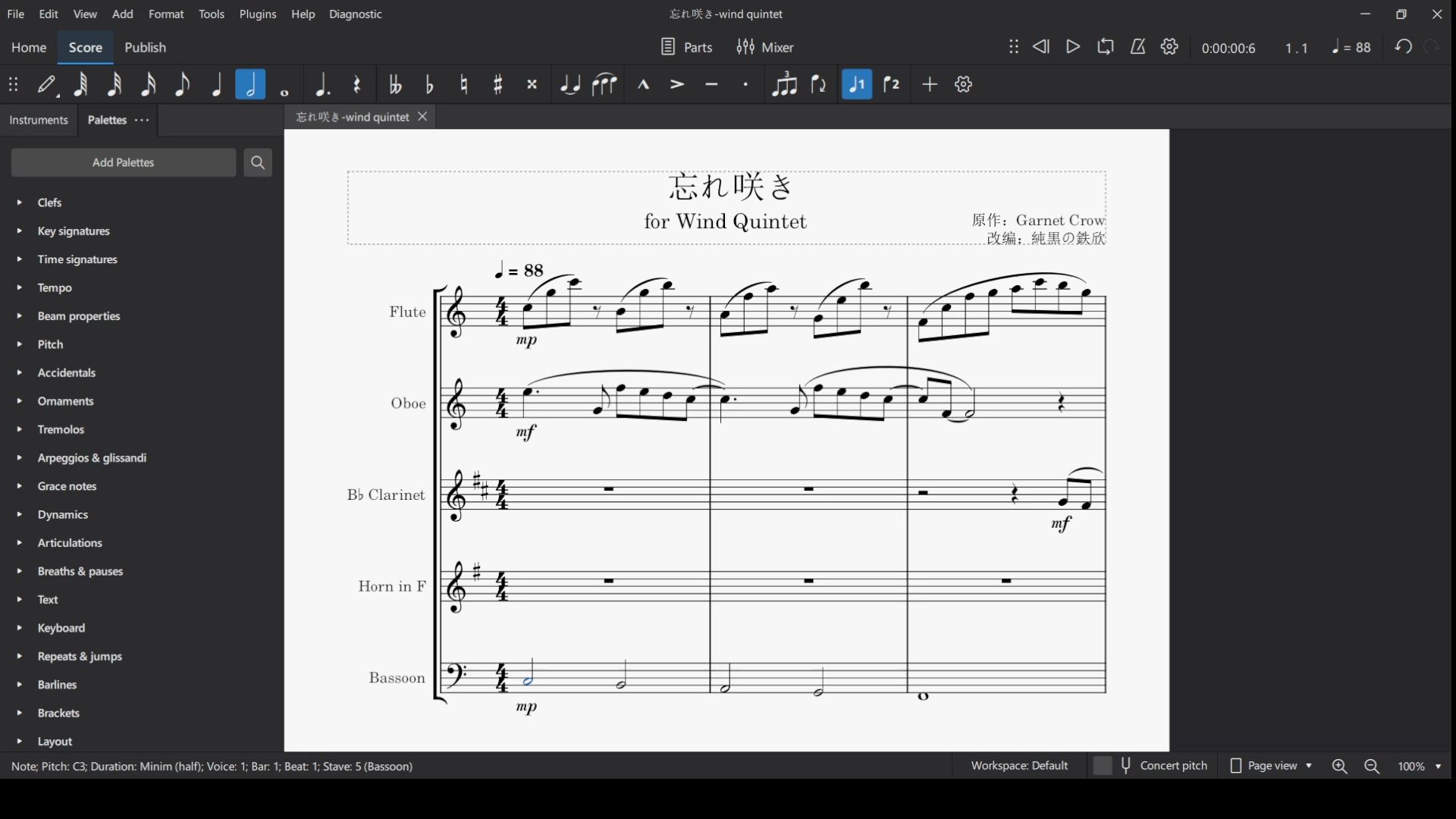Open the Mixer panel
This screenshot has width=1456, height=819.
click(x=765, y=47)
